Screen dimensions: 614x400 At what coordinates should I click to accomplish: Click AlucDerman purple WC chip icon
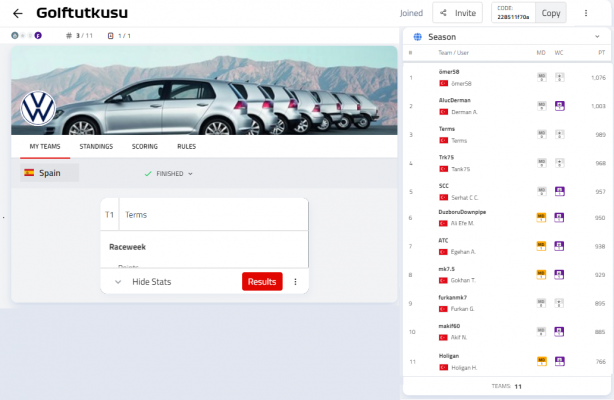click(560, 106)
